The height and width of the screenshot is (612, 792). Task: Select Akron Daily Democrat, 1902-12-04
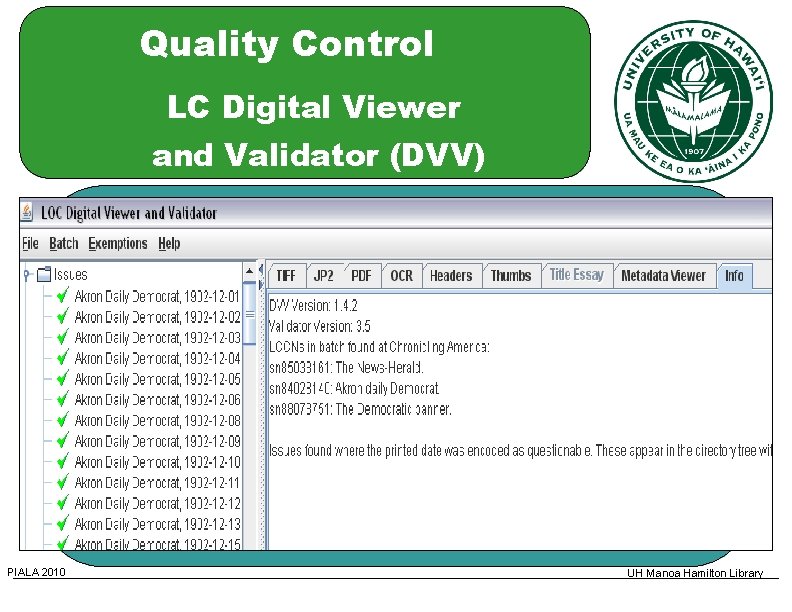point(157,359)
